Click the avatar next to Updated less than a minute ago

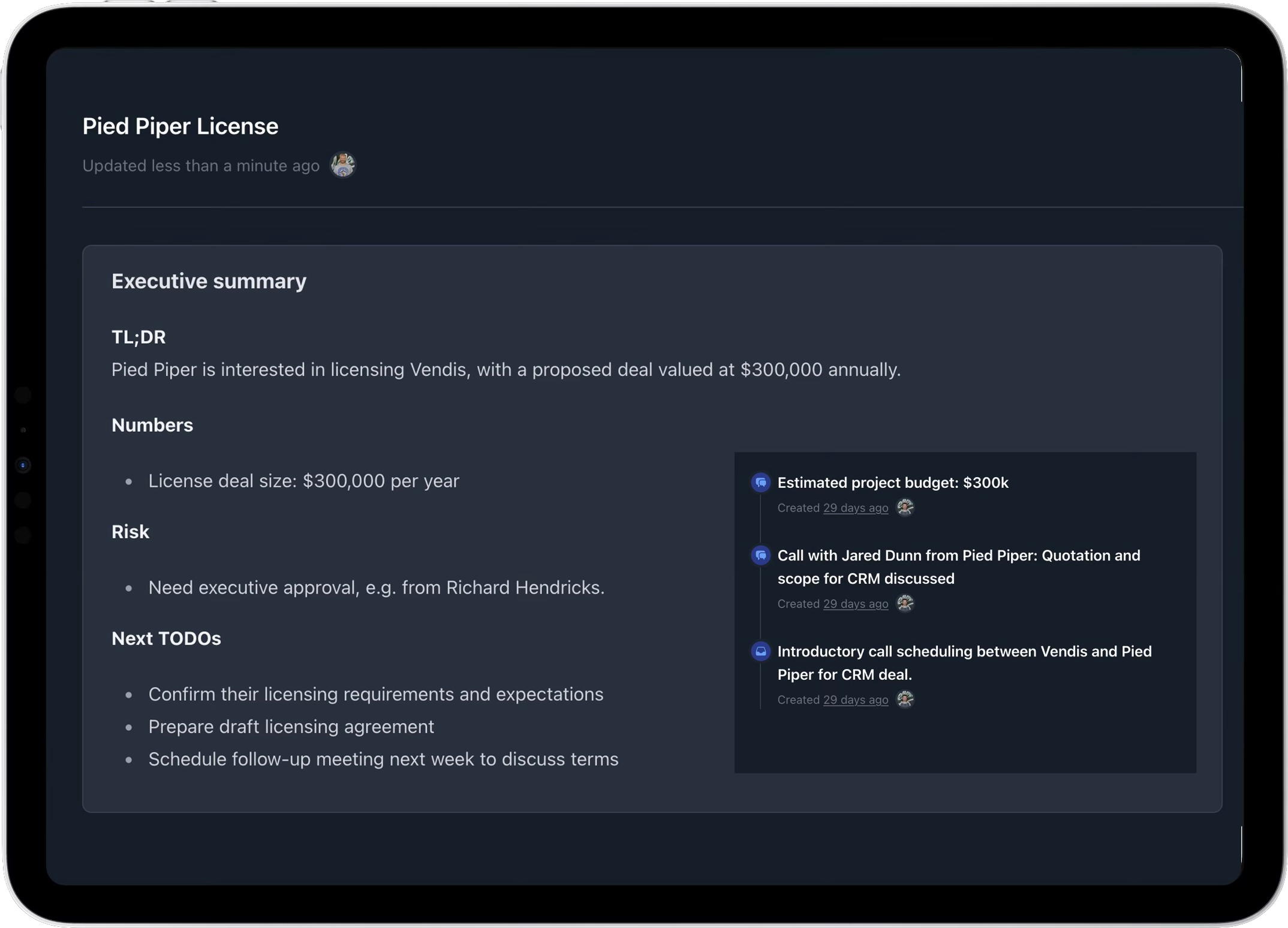tap(342, 165)
